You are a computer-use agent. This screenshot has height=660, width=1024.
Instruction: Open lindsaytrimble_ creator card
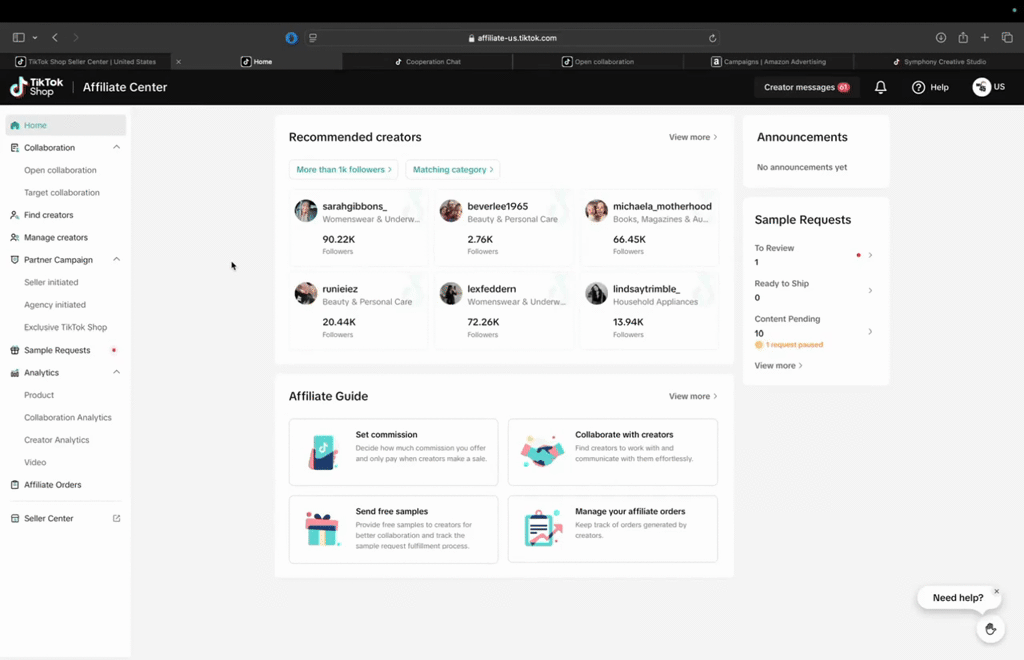(x=648, y=311)
